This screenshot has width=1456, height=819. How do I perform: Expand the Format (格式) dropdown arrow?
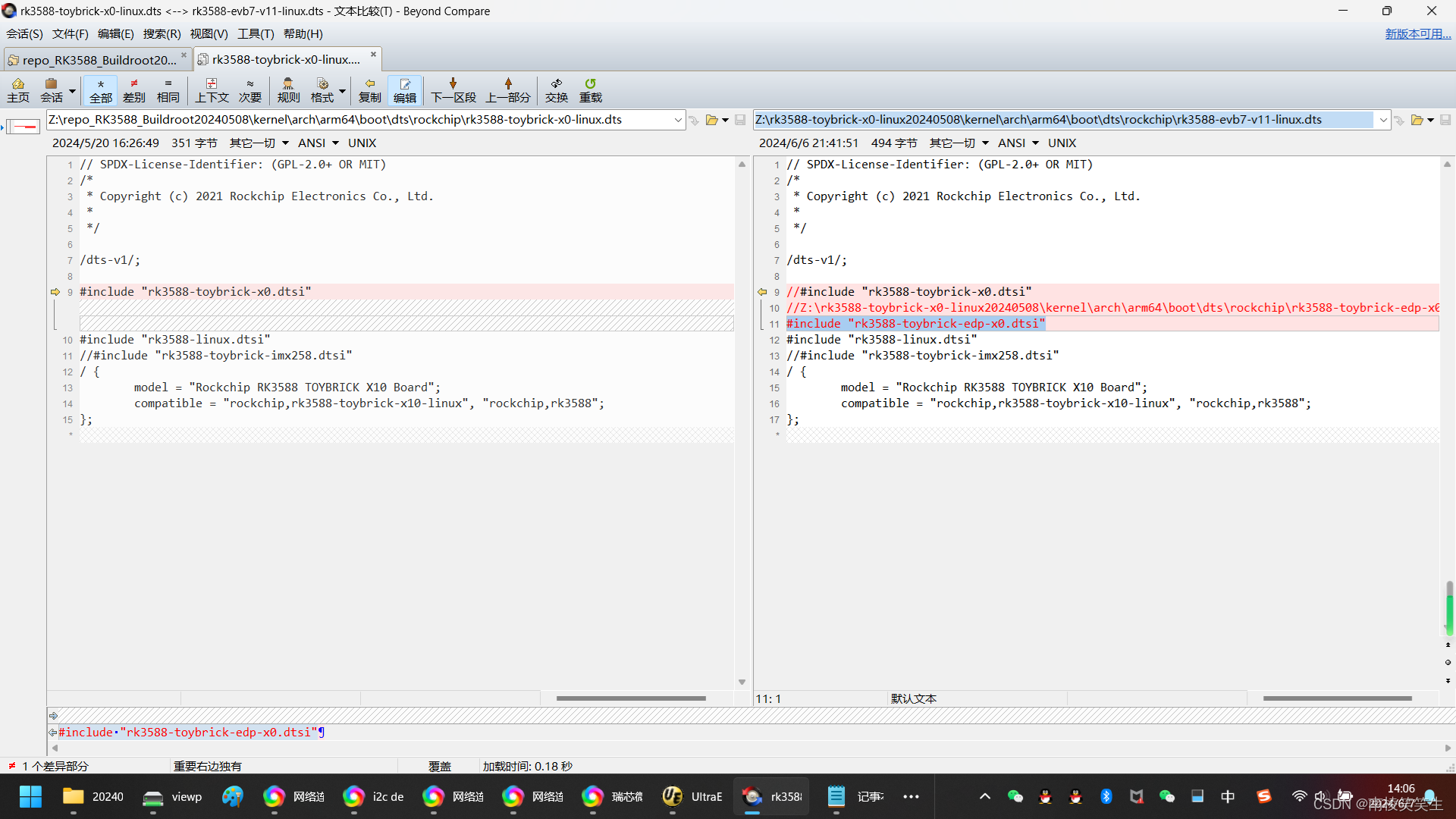[x=343, y=91]
